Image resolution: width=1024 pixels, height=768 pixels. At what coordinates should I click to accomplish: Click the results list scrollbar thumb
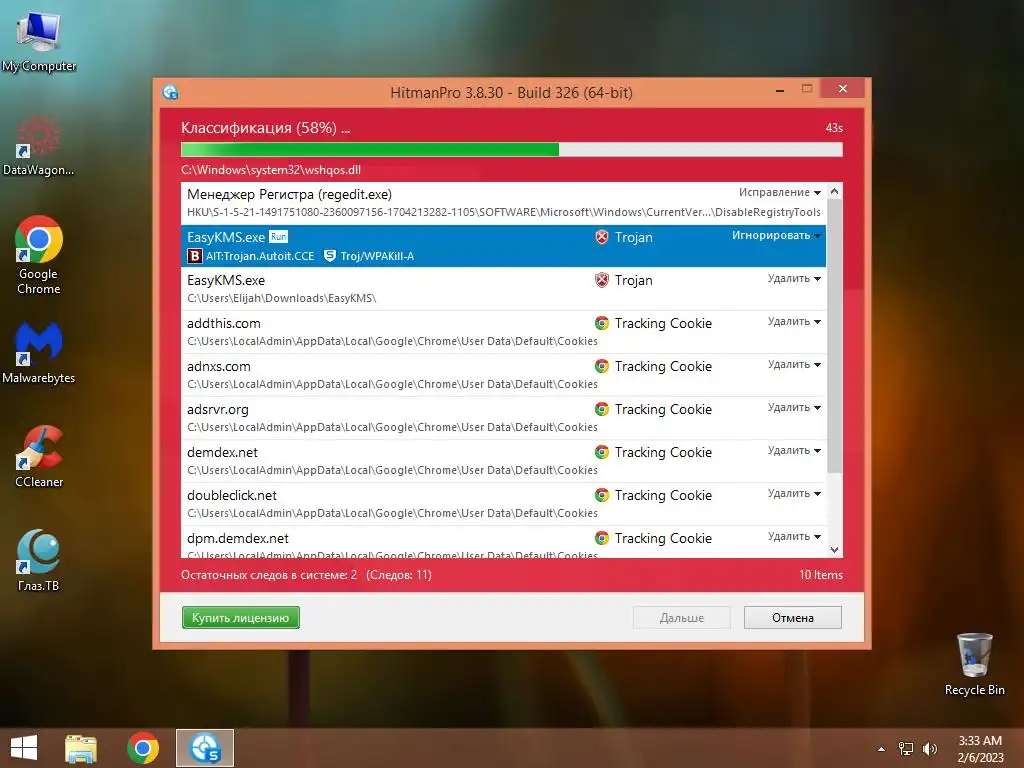coord(835,336)
